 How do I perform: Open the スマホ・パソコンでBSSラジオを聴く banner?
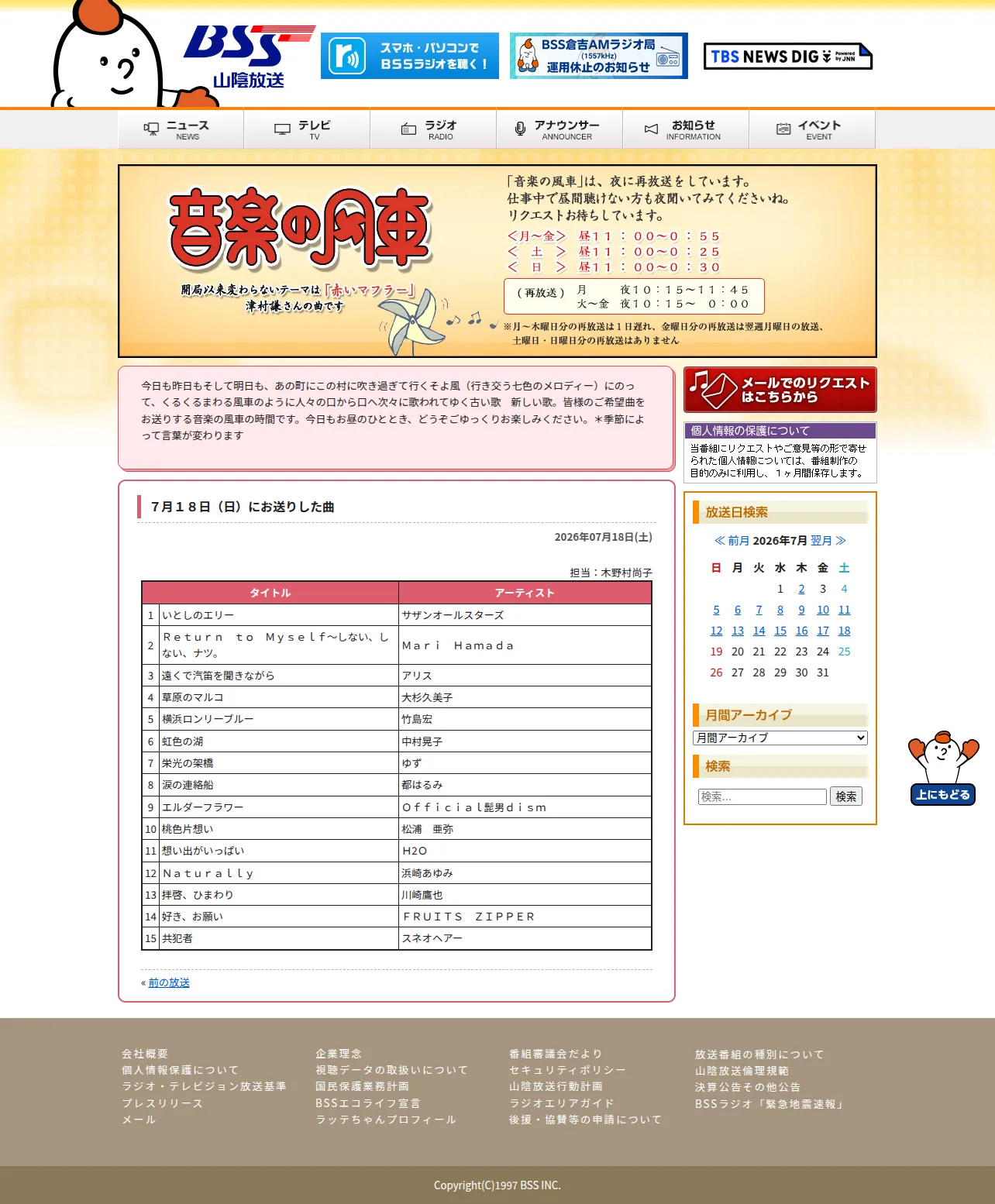pyautogui.click(x=410, y=56)
